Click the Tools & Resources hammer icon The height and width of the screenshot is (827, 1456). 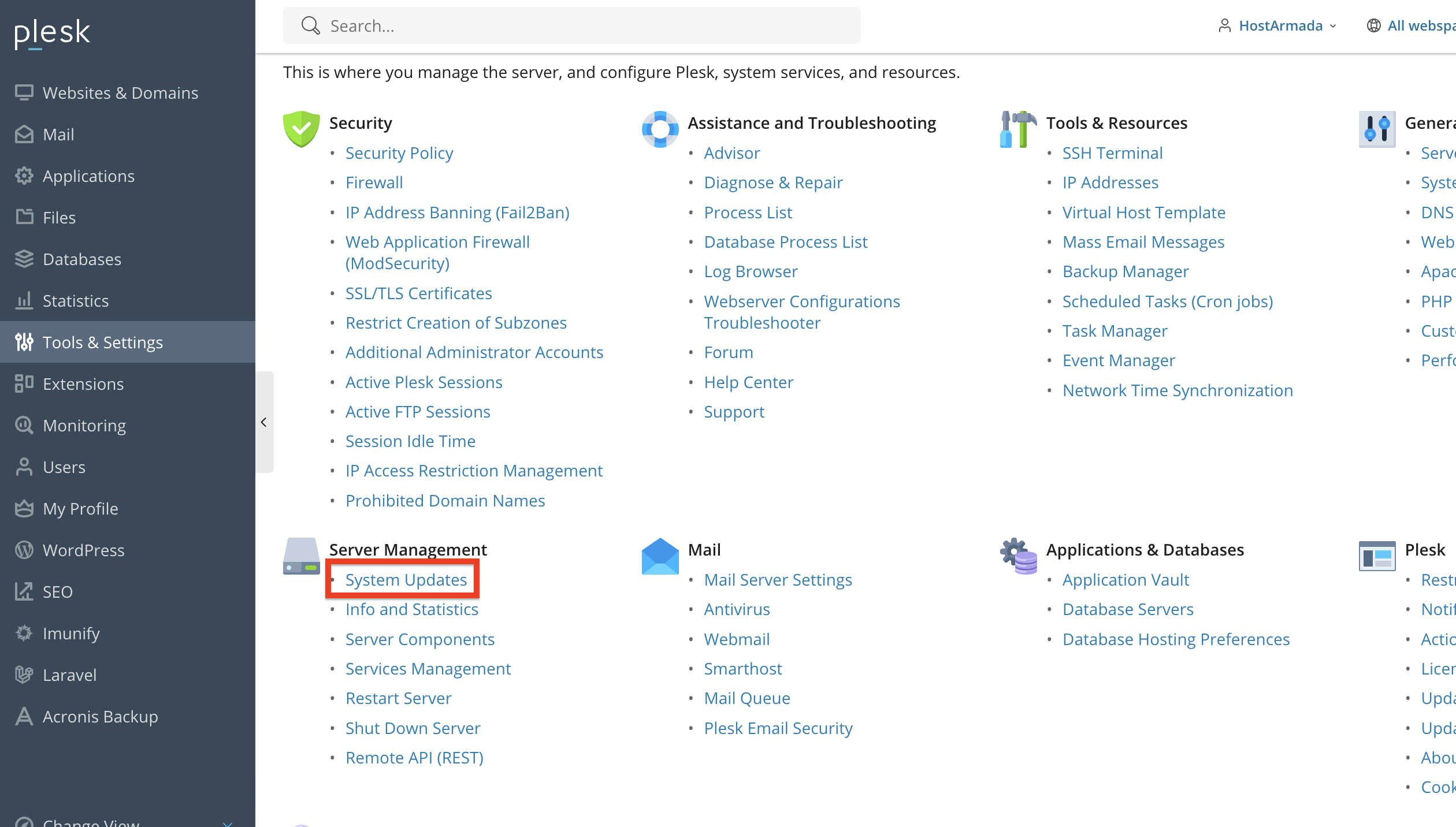[x=1019, y=129]
